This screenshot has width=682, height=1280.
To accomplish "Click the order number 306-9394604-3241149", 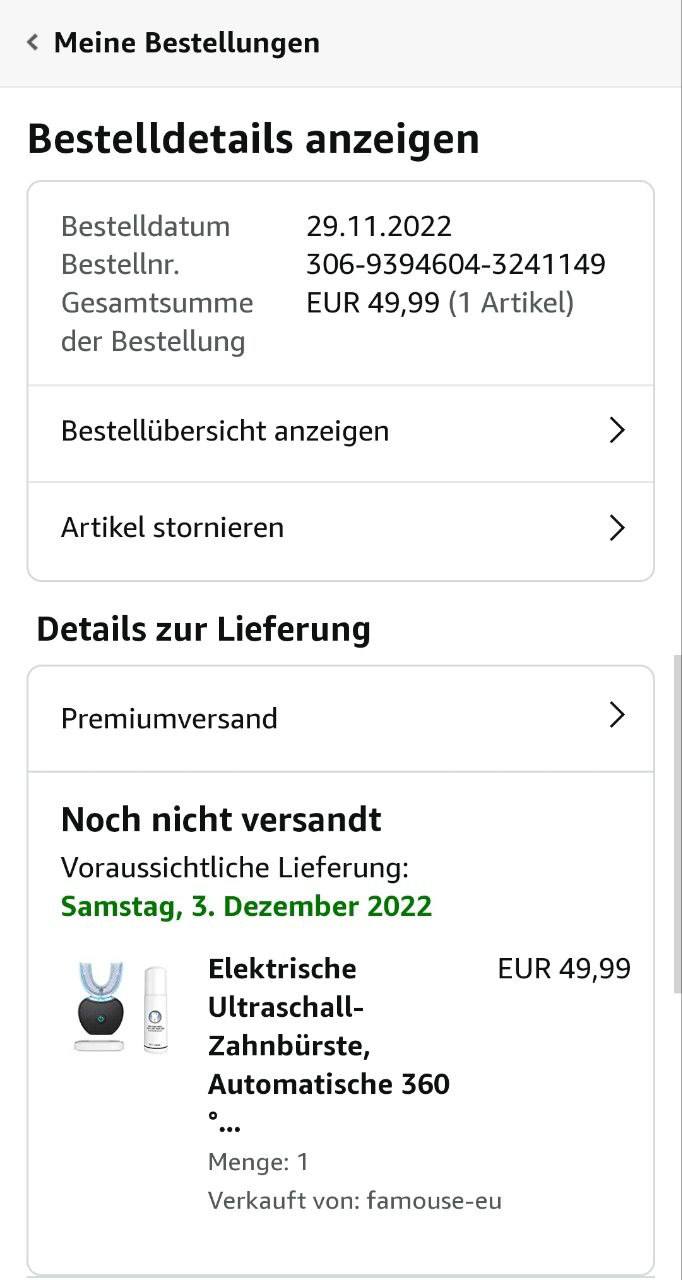I will tap(455, 265).
